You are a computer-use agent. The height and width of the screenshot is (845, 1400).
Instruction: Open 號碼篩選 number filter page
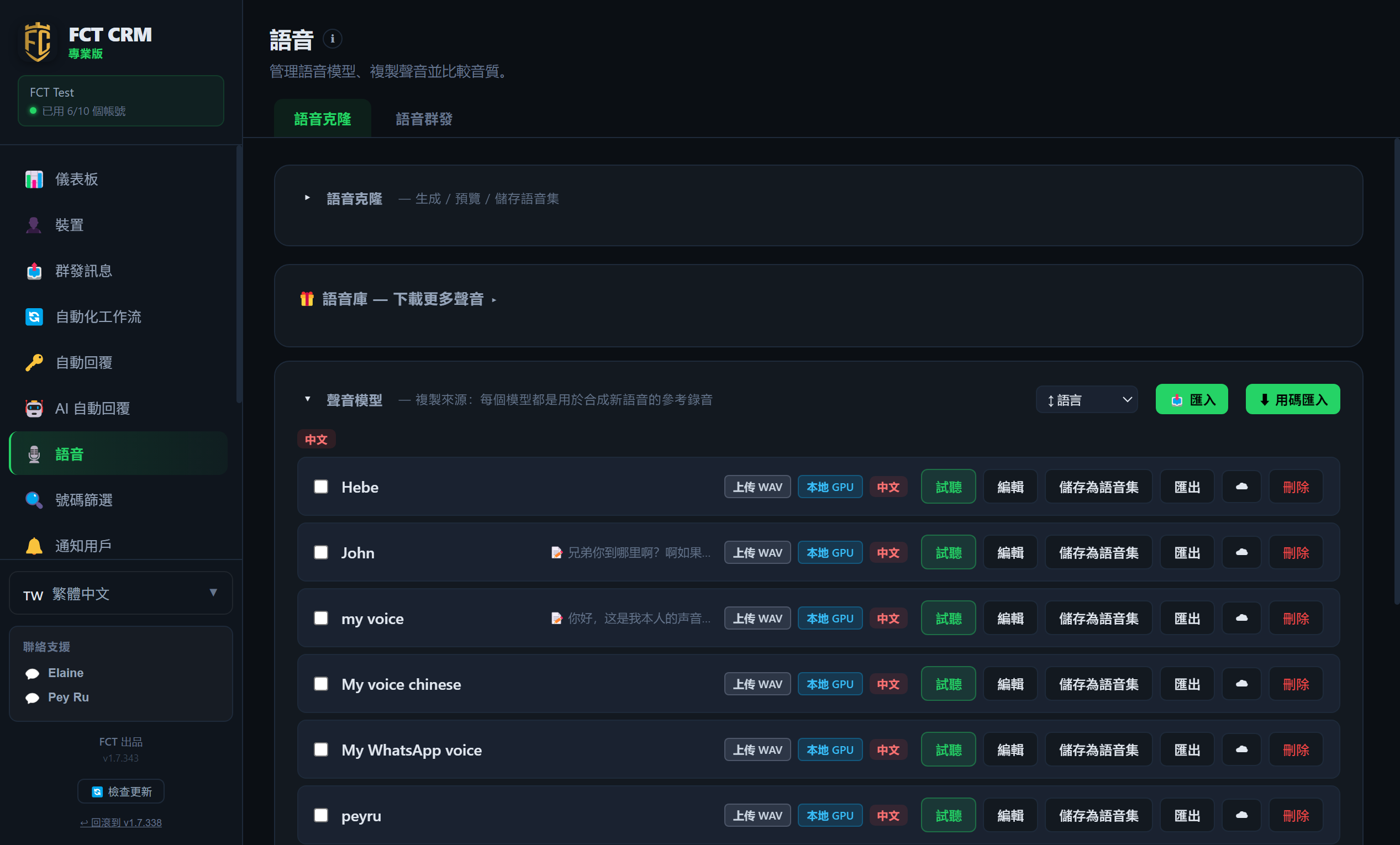[x=119, y=500]
